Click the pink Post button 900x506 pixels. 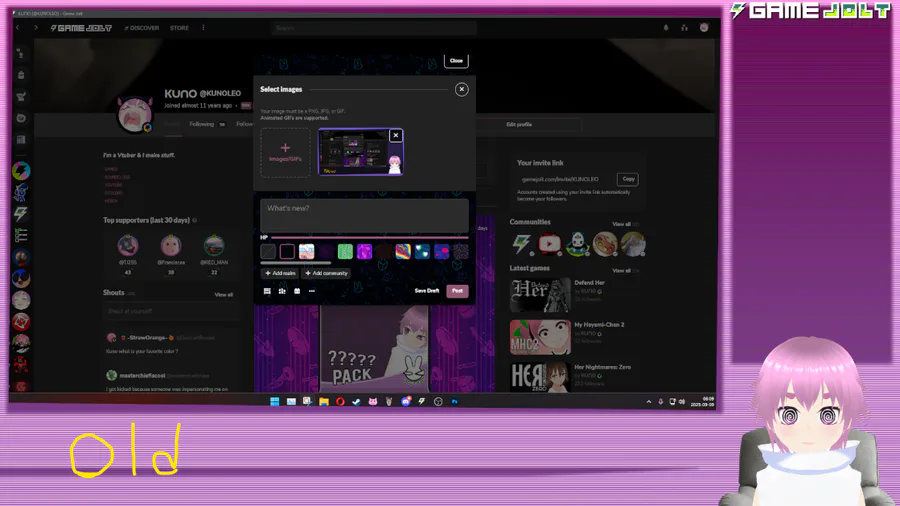point(457,291)
